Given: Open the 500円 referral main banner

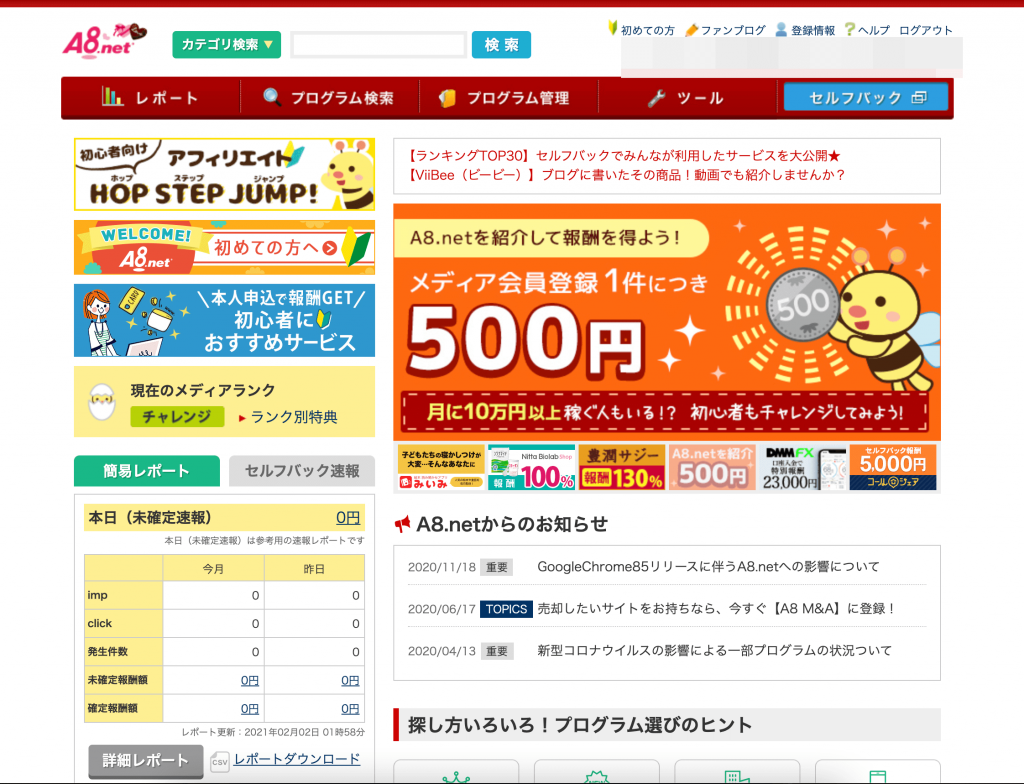Looking at the screenshot, I should click(x=666, y=322).
